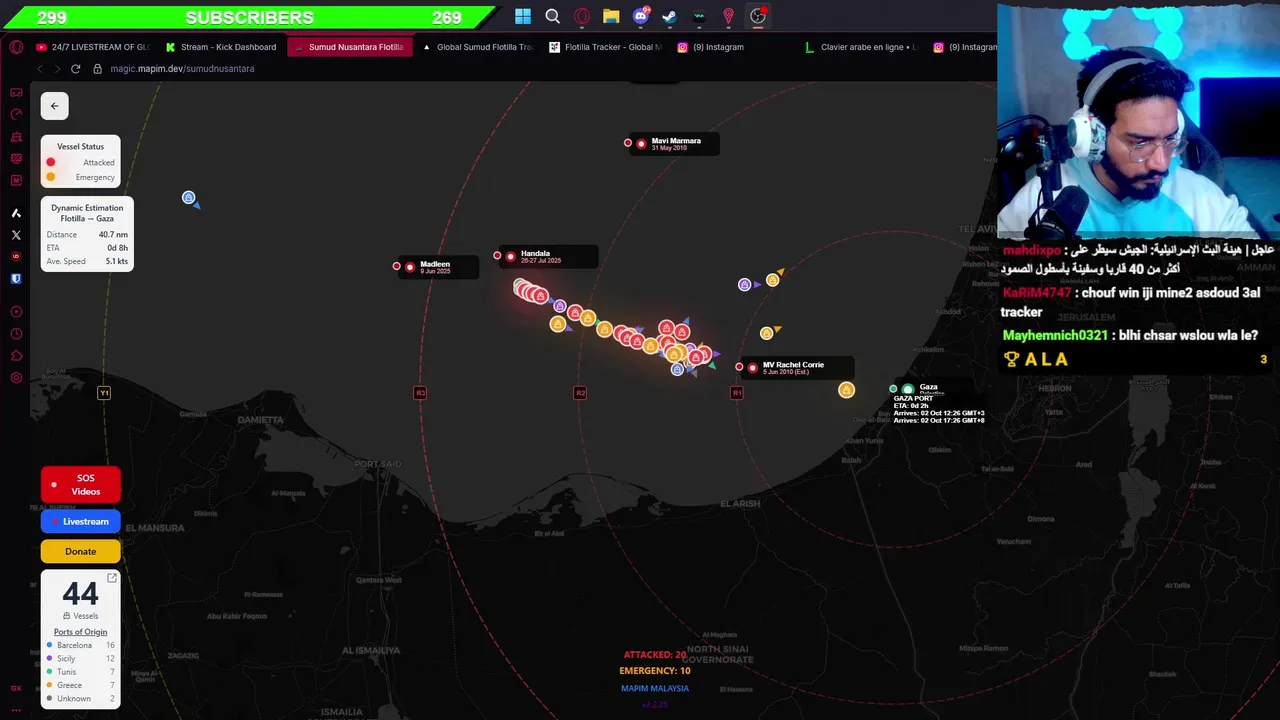1280x720 pixels.
Task: Open extensions cube sidebar icon
Action: point(16,356)
